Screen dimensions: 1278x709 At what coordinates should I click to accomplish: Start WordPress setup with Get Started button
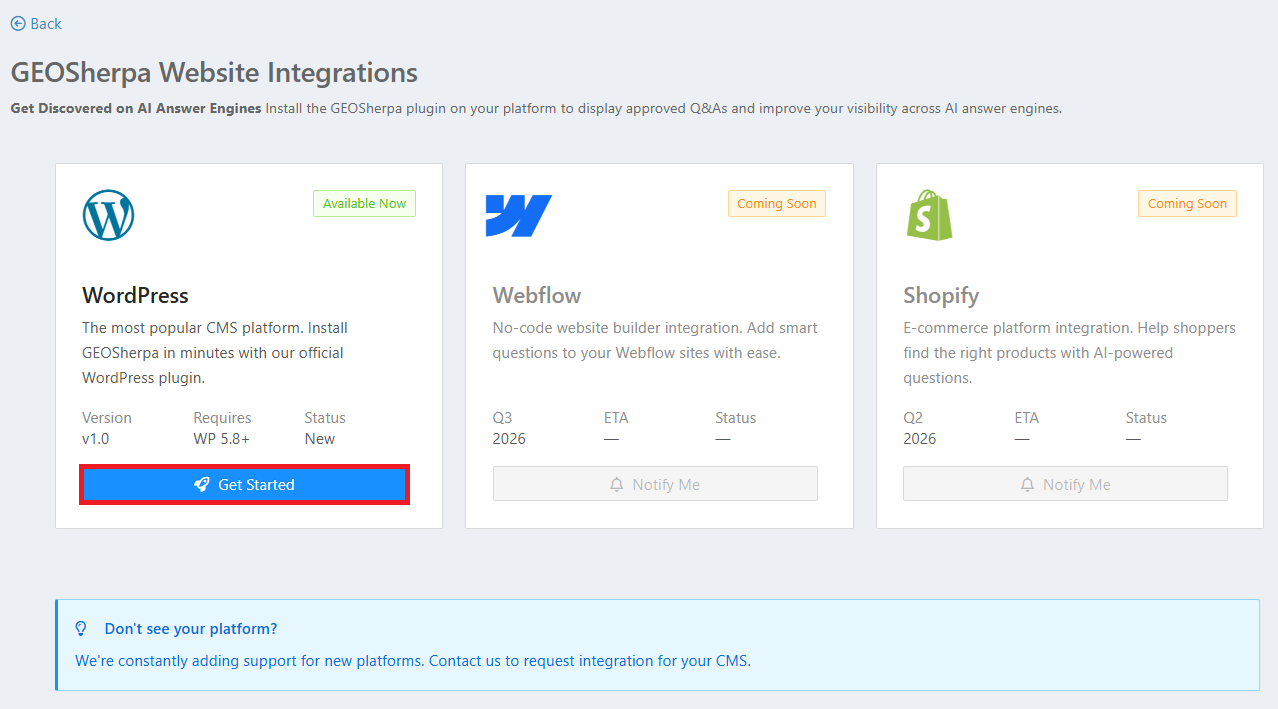[245, 484]
